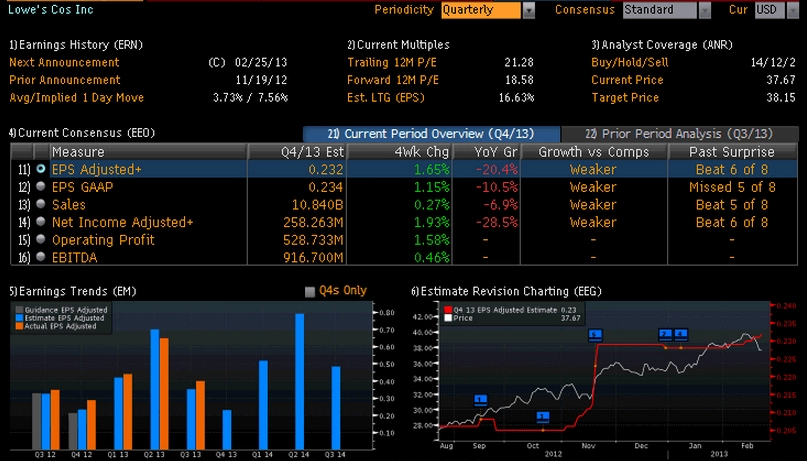This screenshot has width=807, height=461.
Task: Click the Measure column header
Action: [x=148, y=152]
